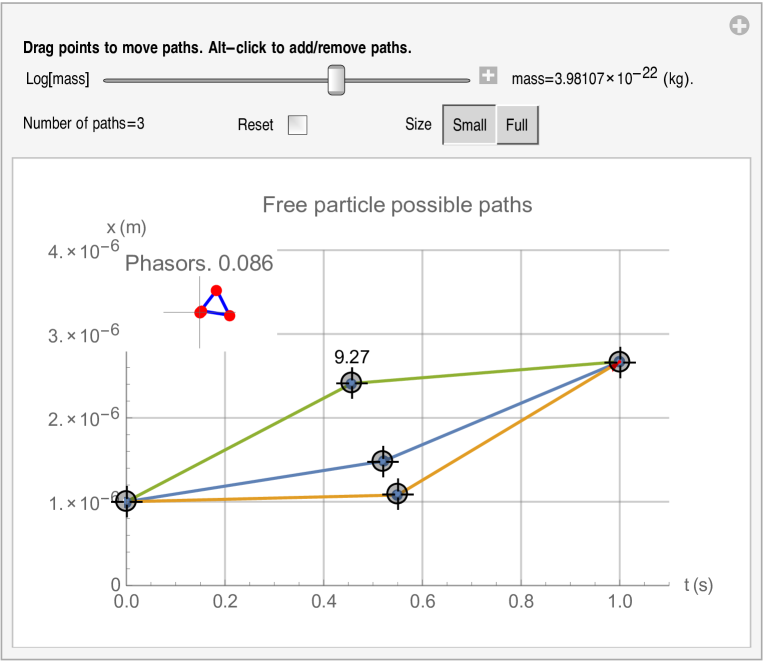Check the Reset checkbox
Viewport: 763px width, 664px height.
pyautogui.click(x=297, y=125)
